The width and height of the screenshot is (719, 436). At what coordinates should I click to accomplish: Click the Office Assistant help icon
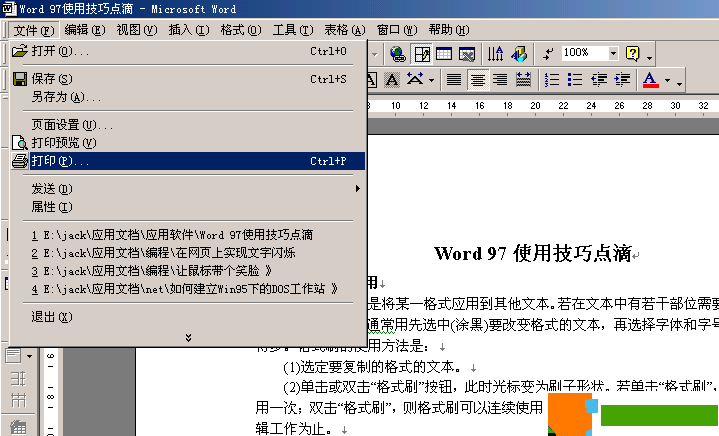coord(633,54)
